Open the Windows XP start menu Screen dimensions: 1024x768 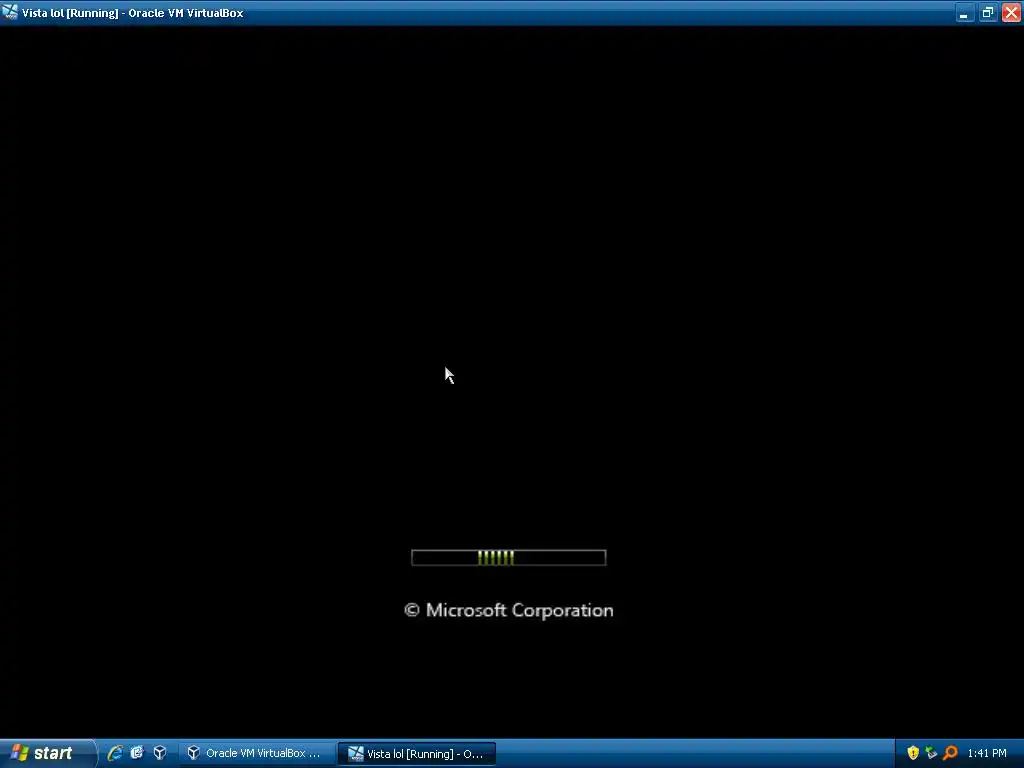tap(47, 753)
